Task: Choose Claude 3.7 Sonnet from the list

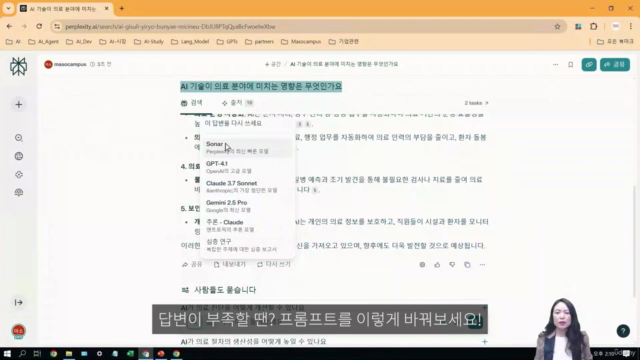Action: (x=248, y=187)
